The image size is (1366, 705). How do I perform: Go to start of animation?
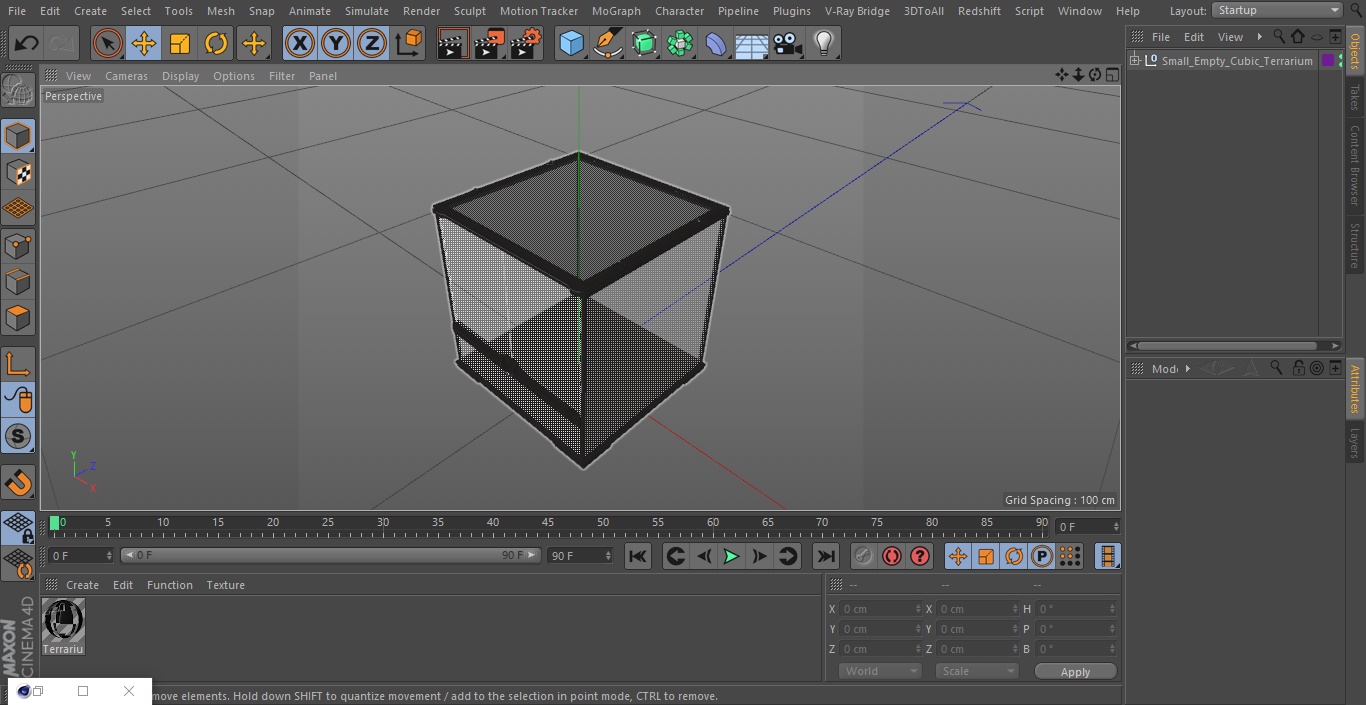(637, 556)
